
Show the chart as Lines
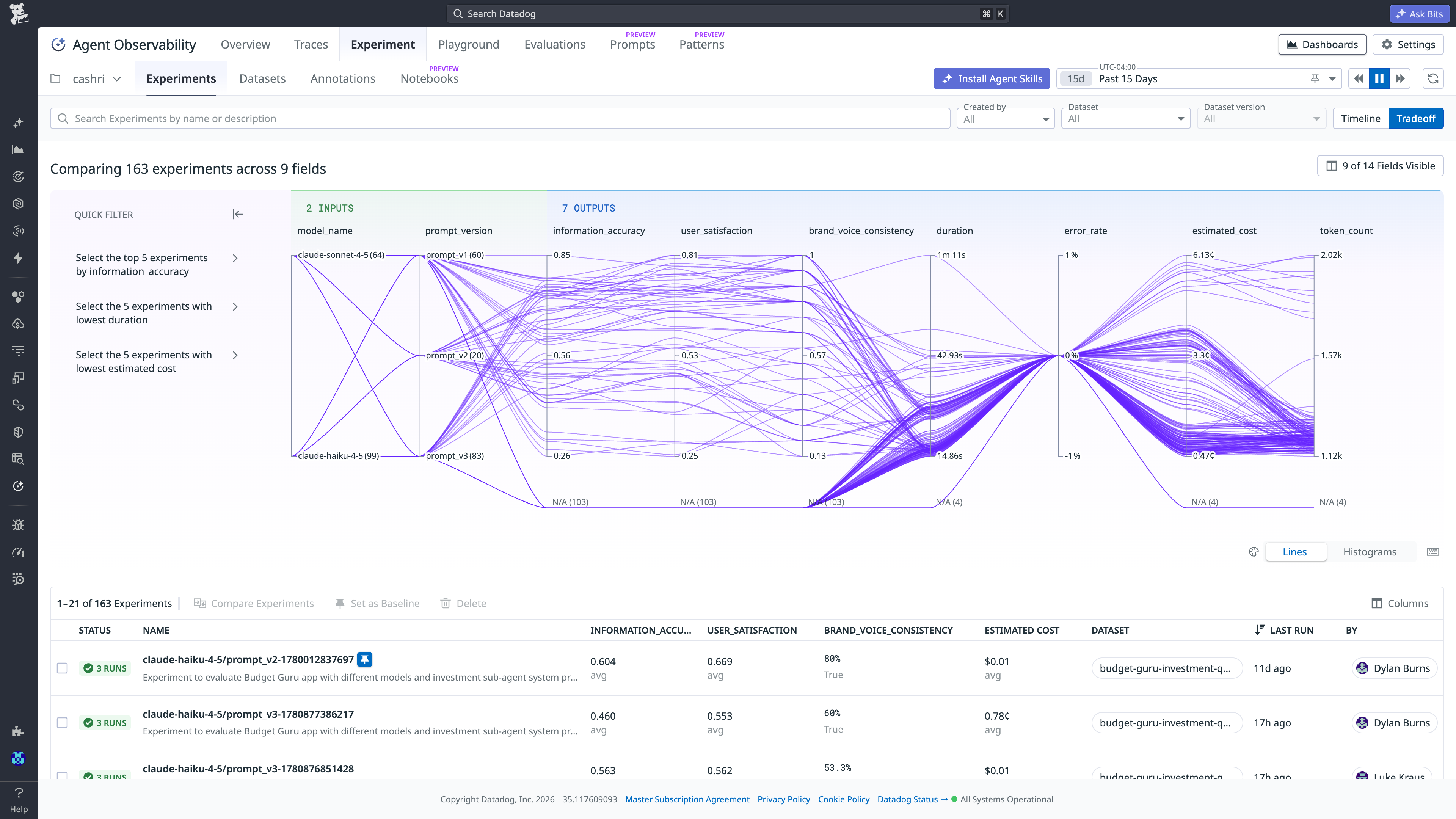point(1295,552)
